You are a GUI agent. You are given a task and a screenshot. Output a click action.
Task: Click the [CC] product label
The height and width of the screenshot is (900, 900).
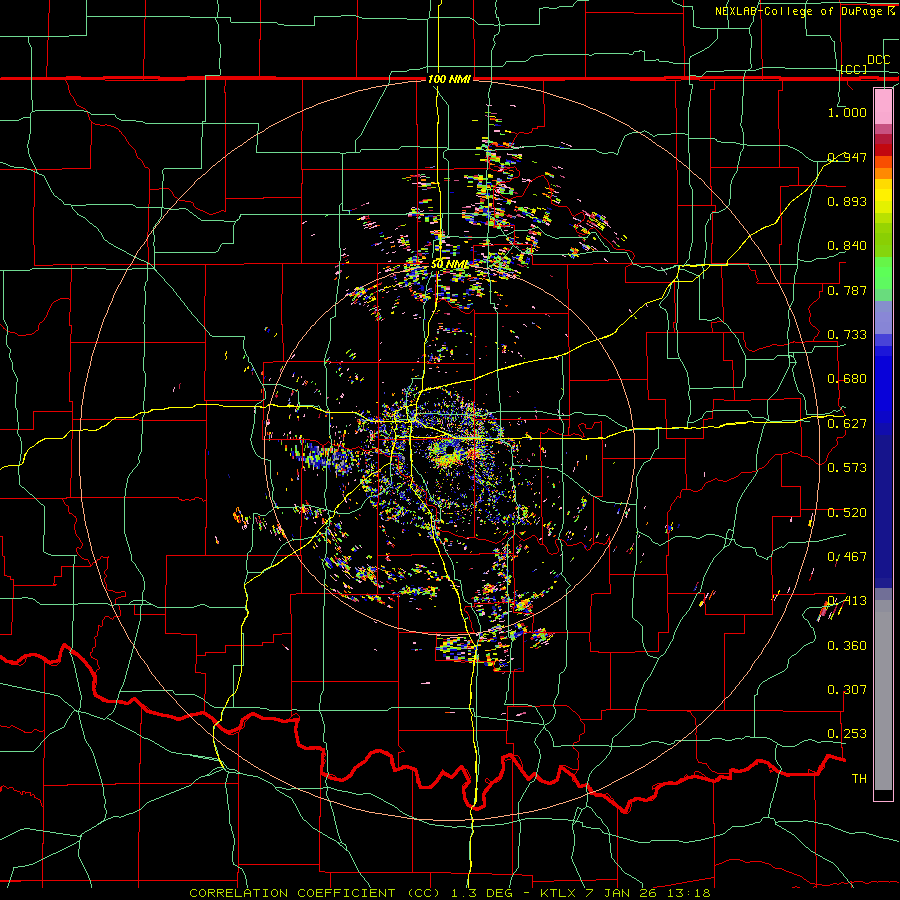click(x=854, y=69)
